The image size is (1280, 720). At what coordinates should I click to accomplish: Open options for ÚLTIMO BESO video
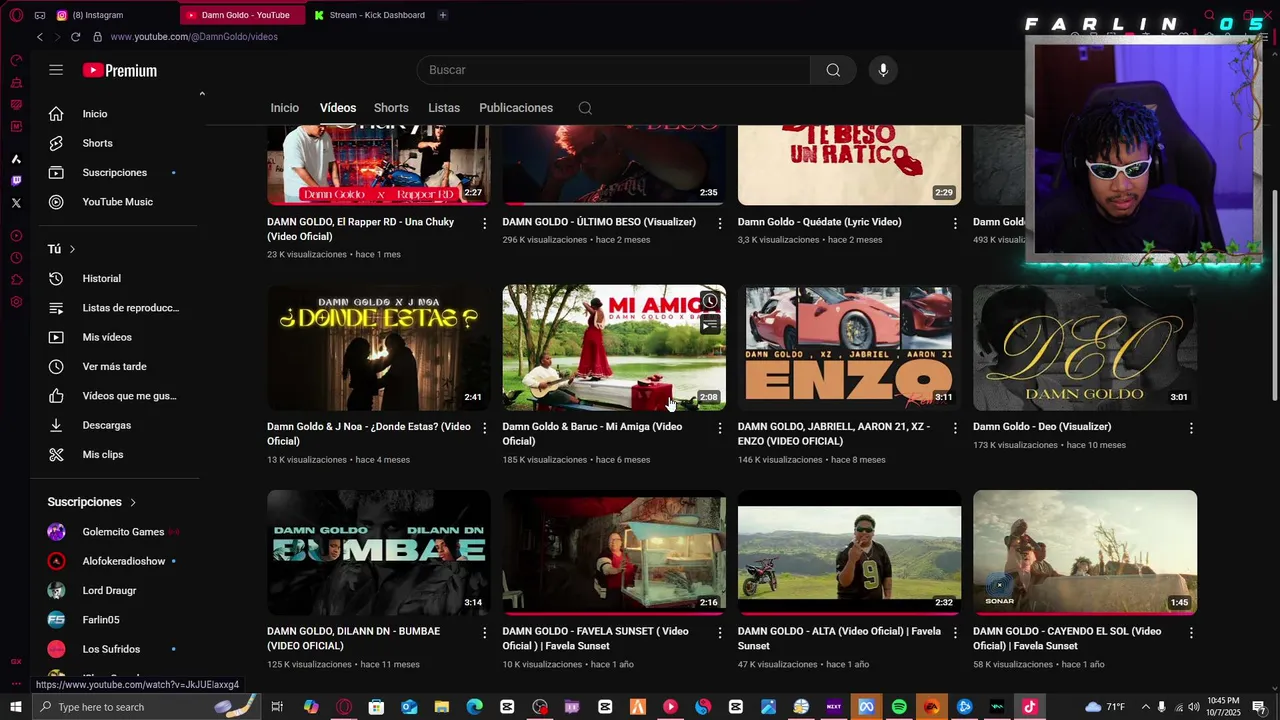tap(720, 223)
